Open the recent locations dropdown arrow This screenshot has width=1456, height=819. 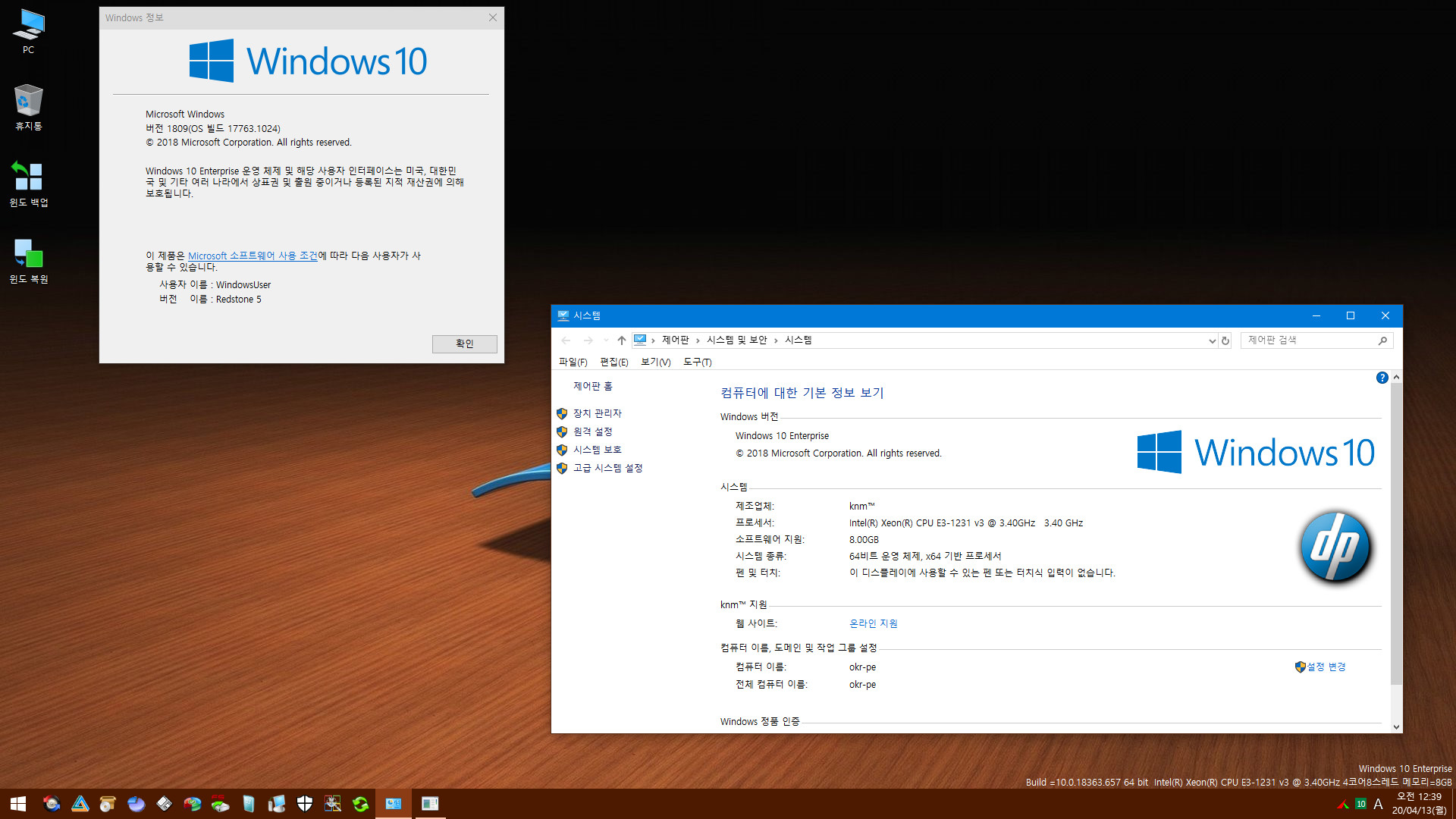tap(605, 340)
